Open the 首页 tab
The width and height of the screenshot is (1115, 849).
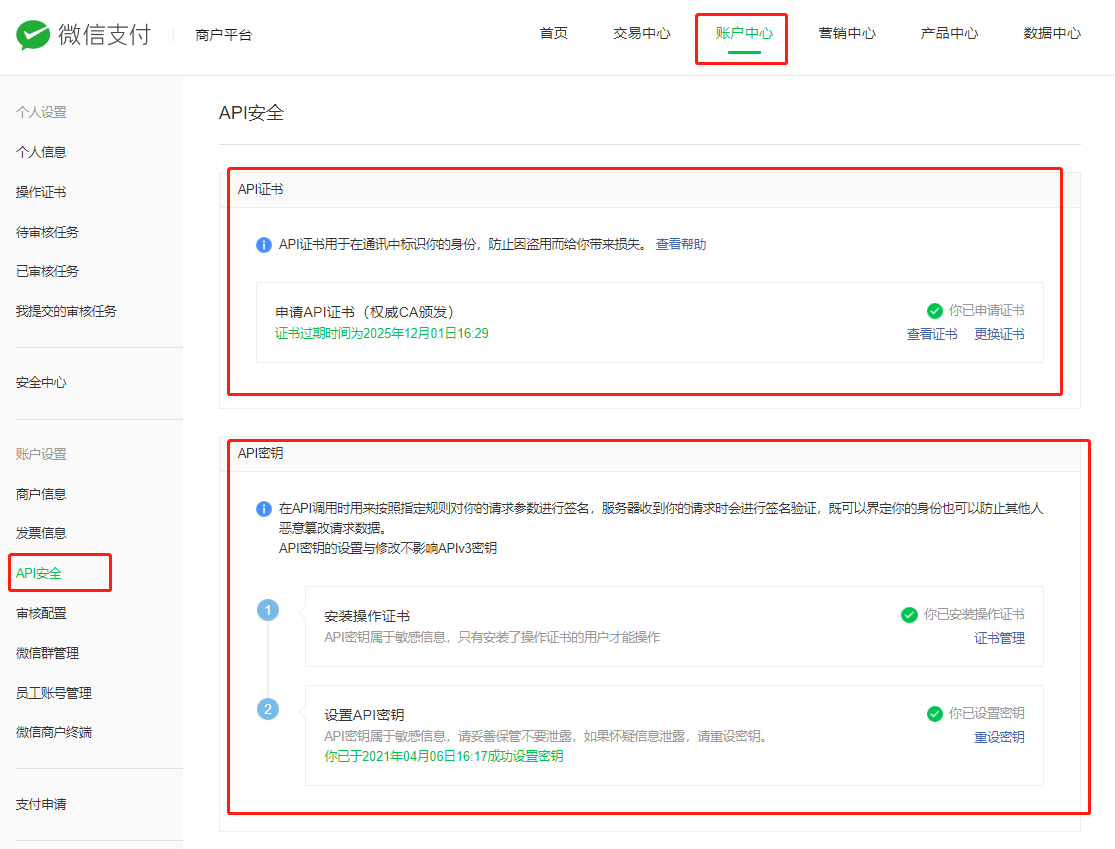[553, 33]
